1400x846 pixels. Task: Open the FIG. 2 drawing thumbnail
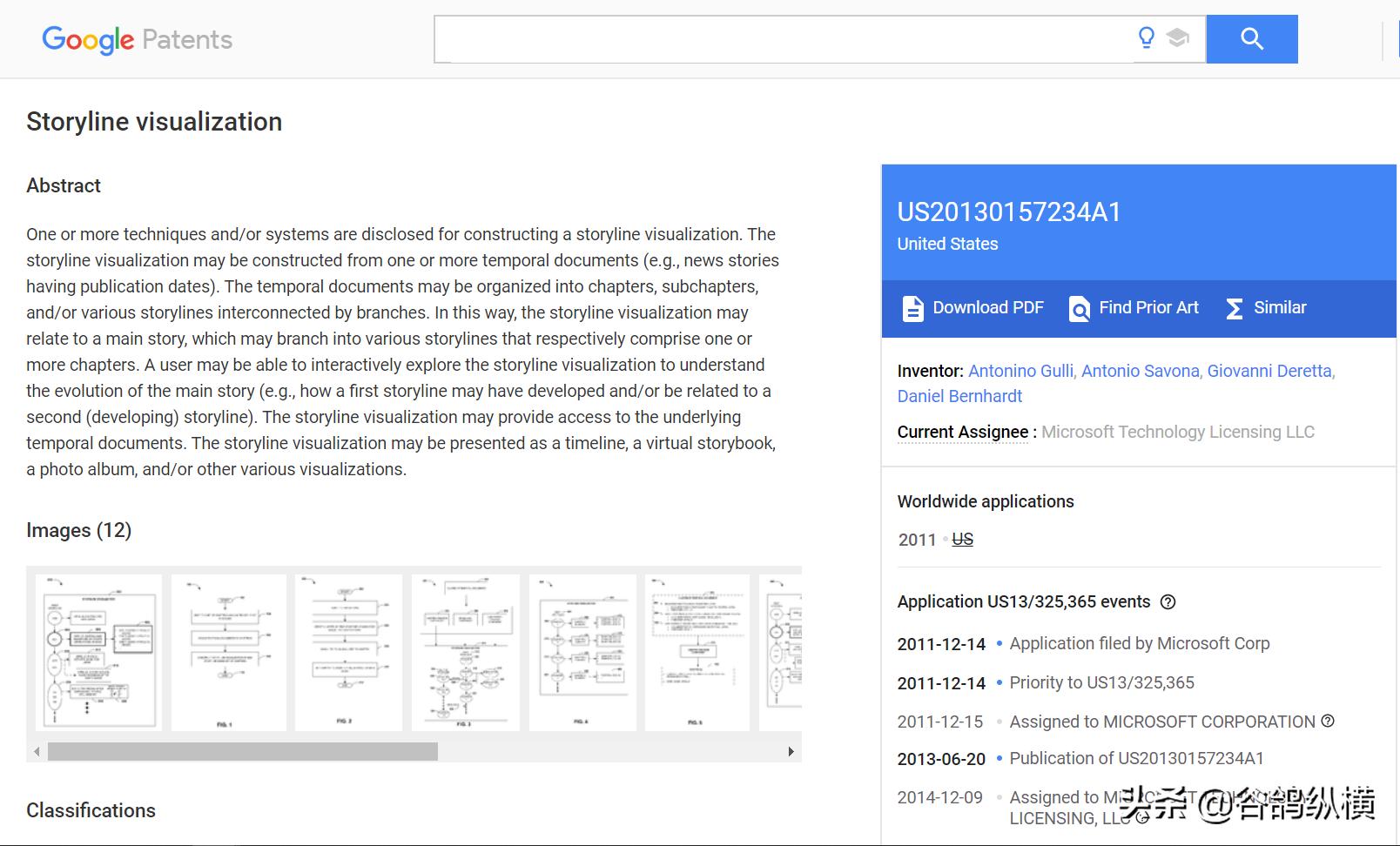tap(348, 653)
